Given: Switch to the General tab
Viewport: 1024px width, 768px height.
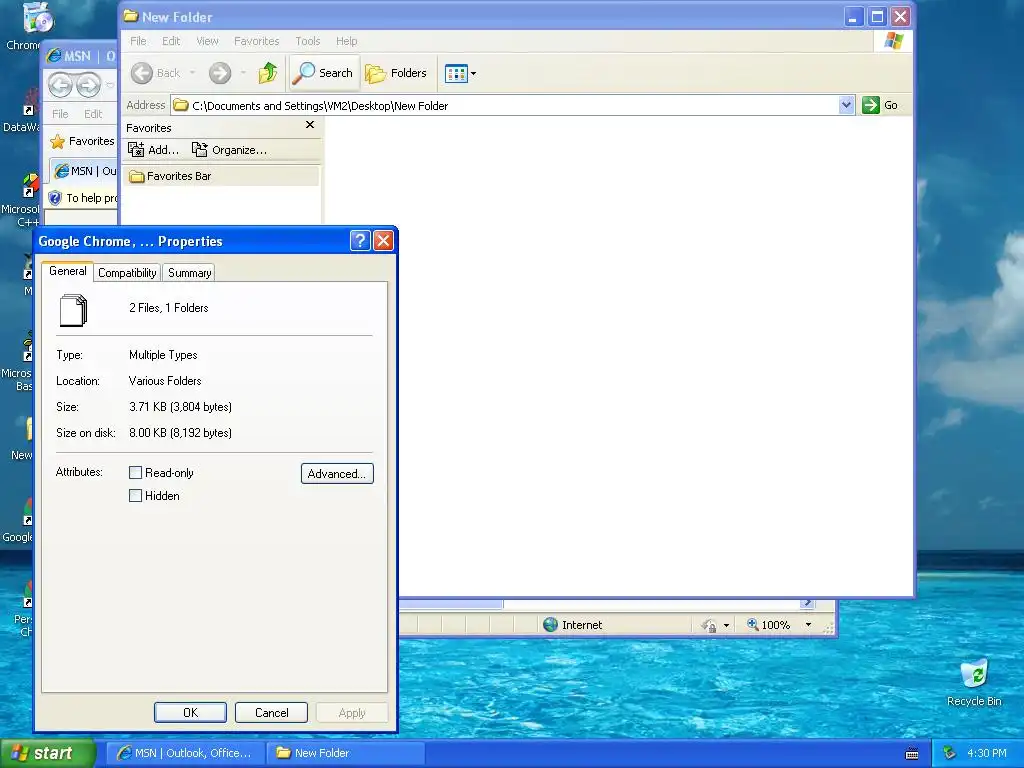Looking at the screenshot, I should pos(67,271).
